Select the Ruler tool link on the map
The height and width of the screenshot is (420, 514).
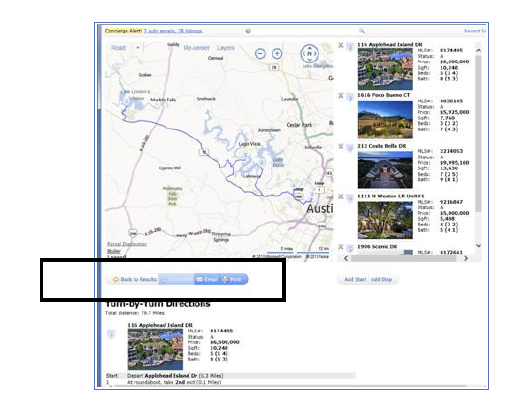114,251
